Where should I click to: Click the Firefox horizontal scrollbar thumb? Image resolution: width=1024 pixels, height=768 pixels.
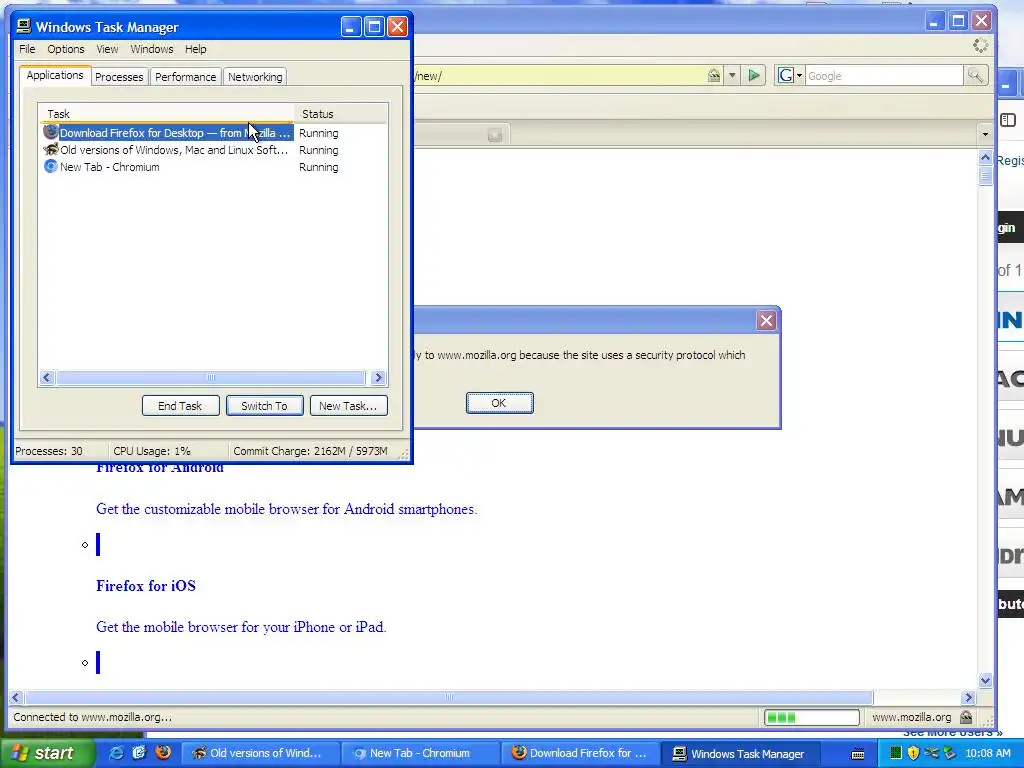[449, 697]
